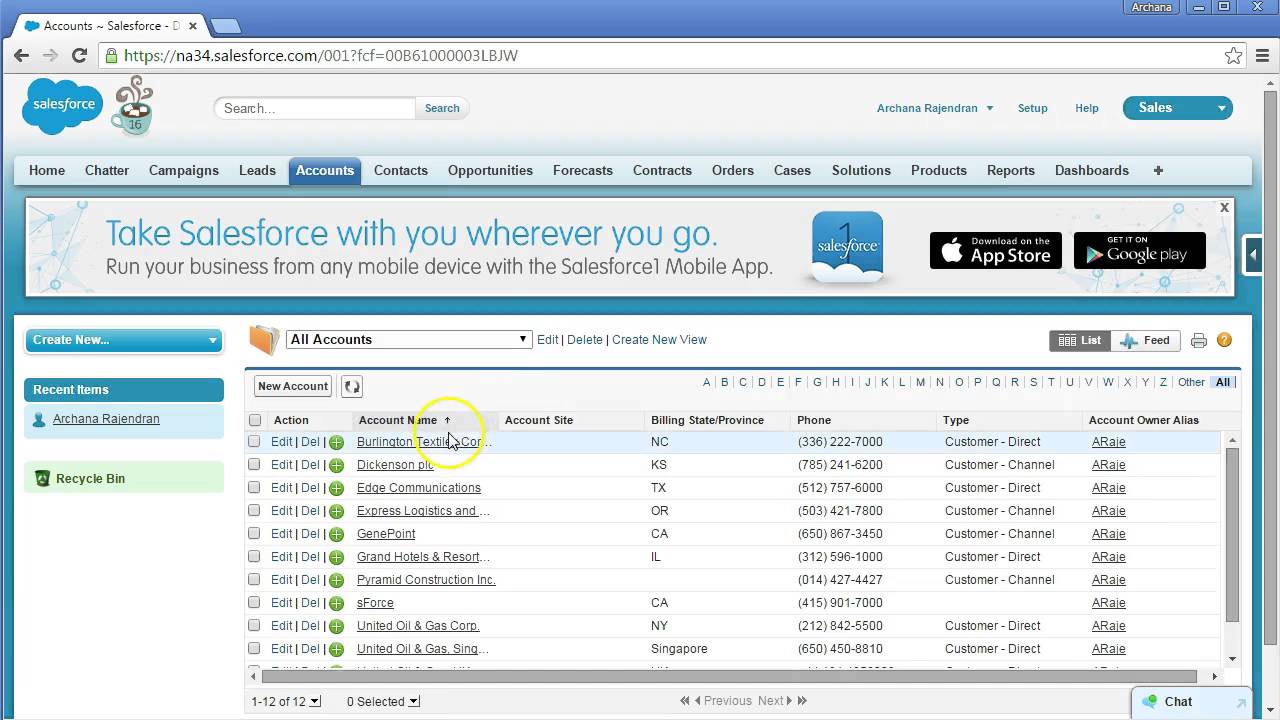Viewport: 1280px width, 720px height.
Task: Click the green plus icon for Burlington Textiles row
Action: point(336,442)
